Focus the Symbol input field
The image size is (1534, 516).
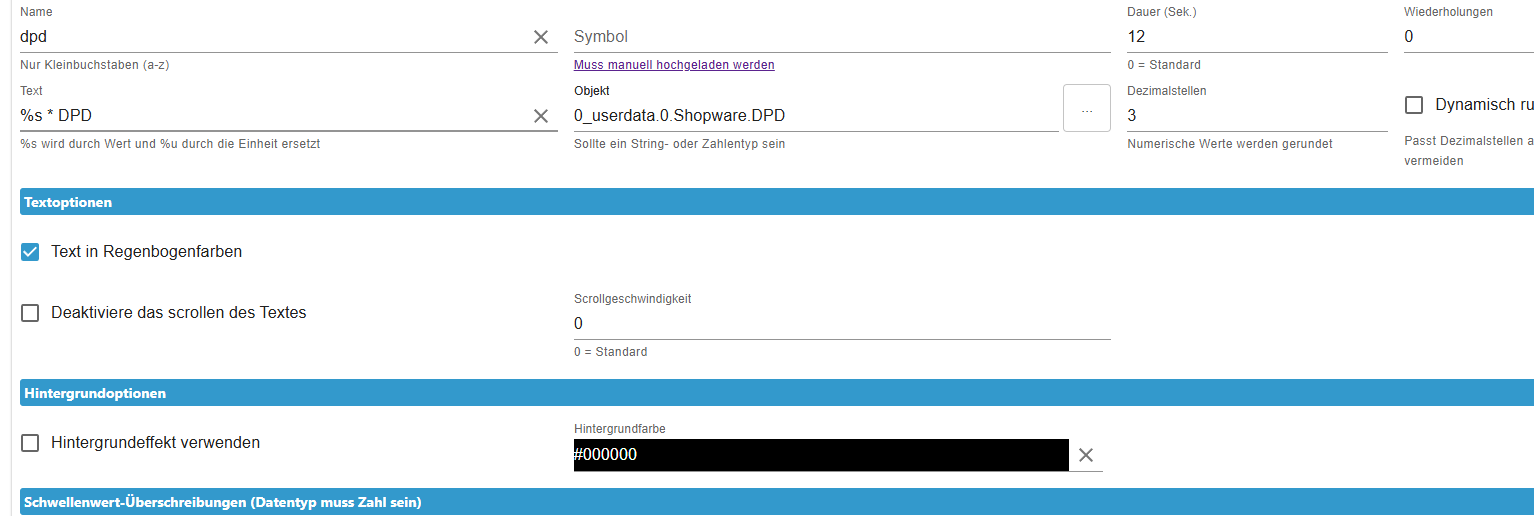click(x=840, y=37)
